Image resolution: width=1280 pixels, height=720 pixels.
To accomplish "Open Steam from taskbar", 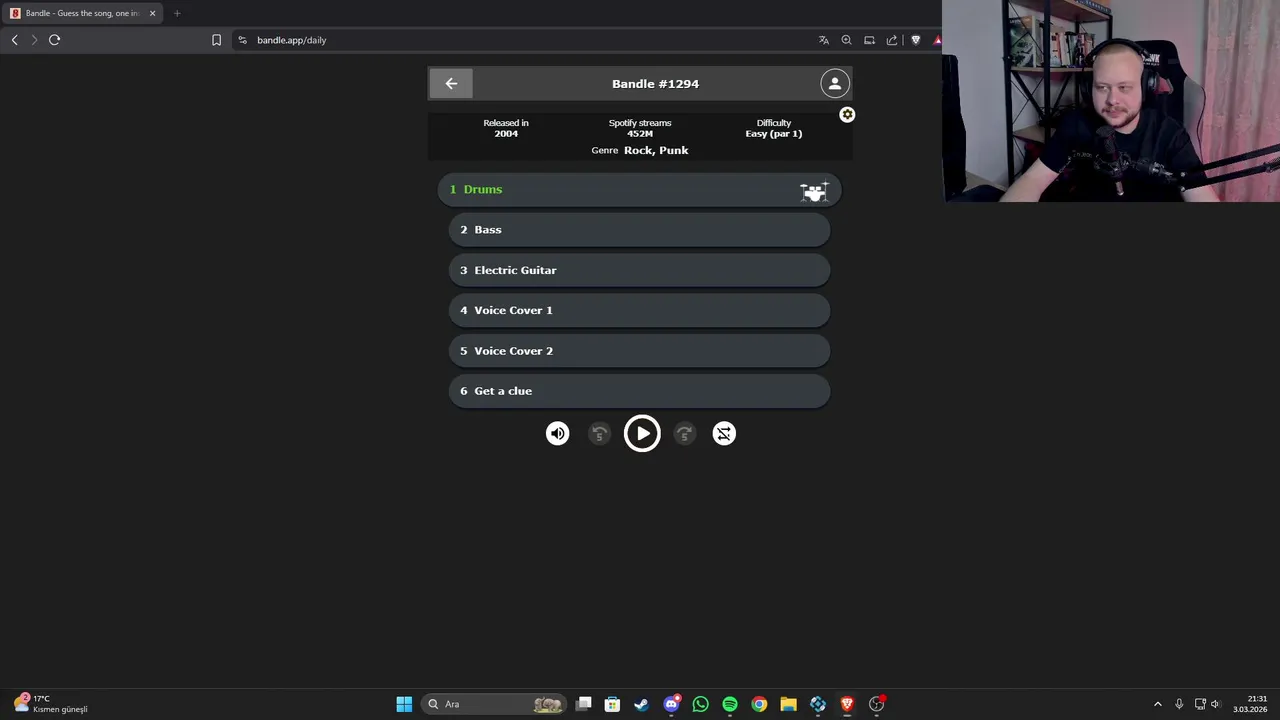I will [641, 704].
